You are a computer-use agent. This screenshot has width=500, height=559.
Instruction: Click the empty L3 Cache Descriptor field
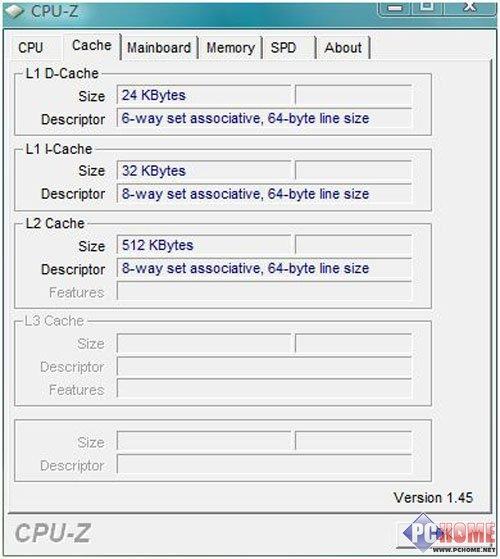[264, 366]
